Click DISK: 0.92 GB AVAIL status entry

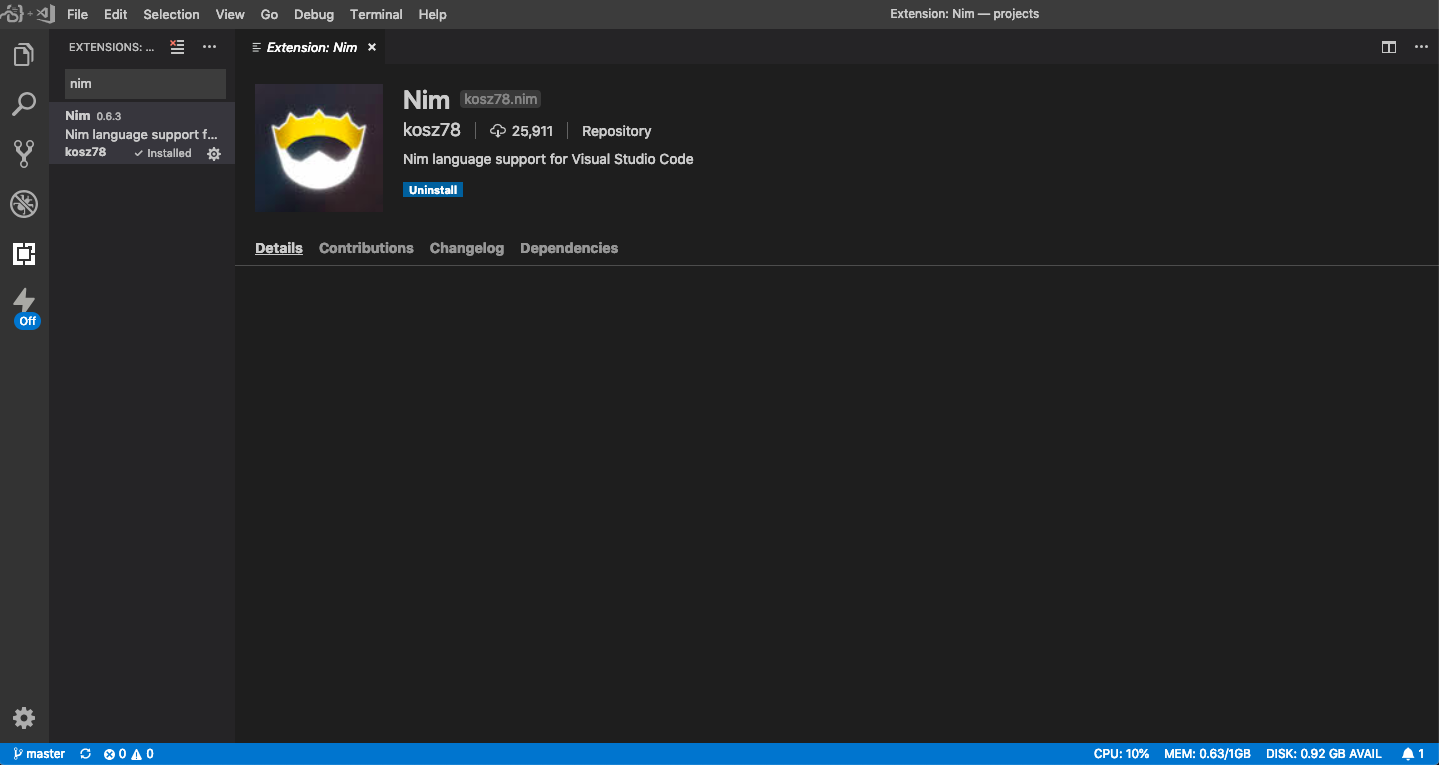pyautogui.click(x=1324, y=754)
